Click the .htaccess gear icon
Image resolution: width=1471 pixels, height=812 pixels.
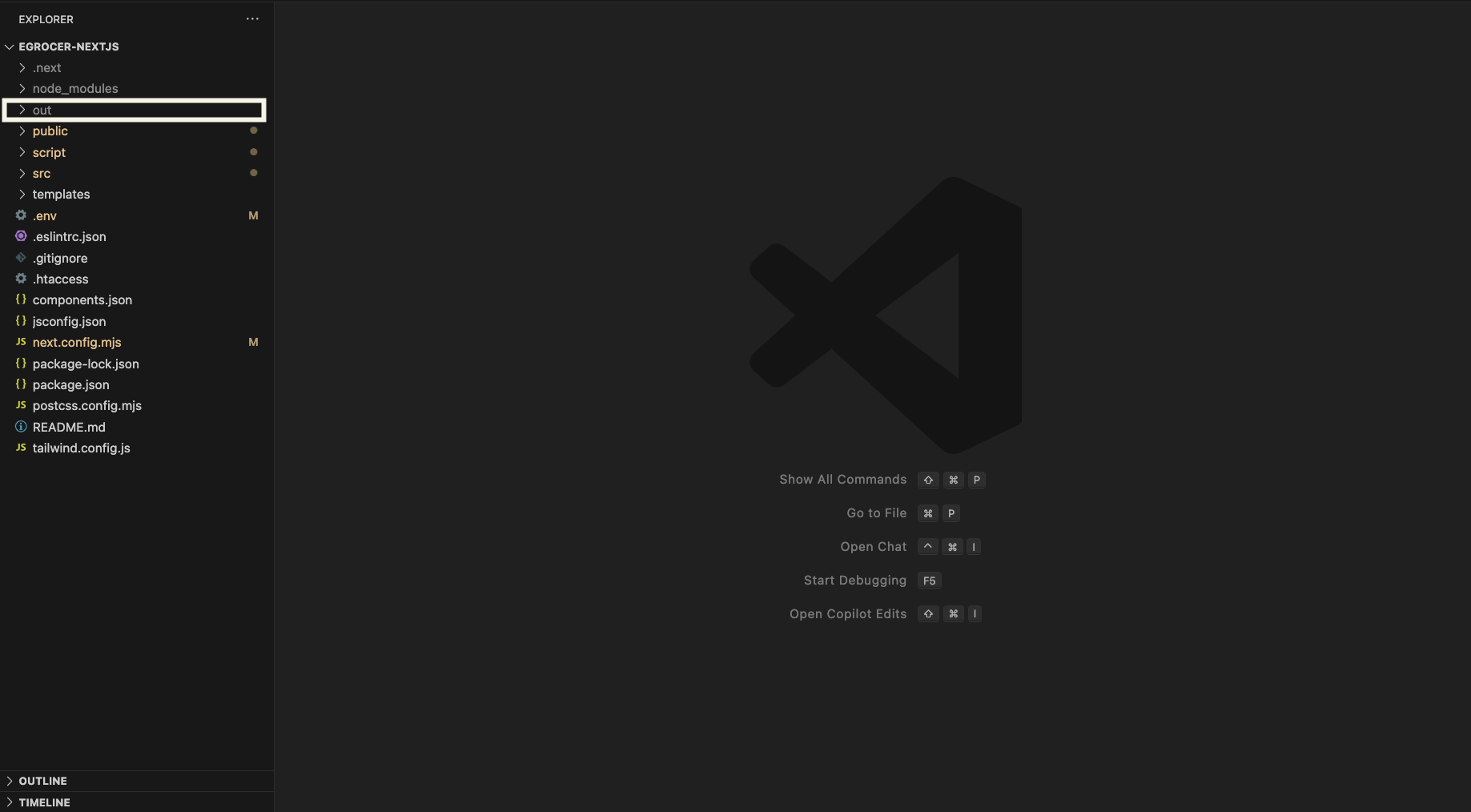tap(21, 279)
